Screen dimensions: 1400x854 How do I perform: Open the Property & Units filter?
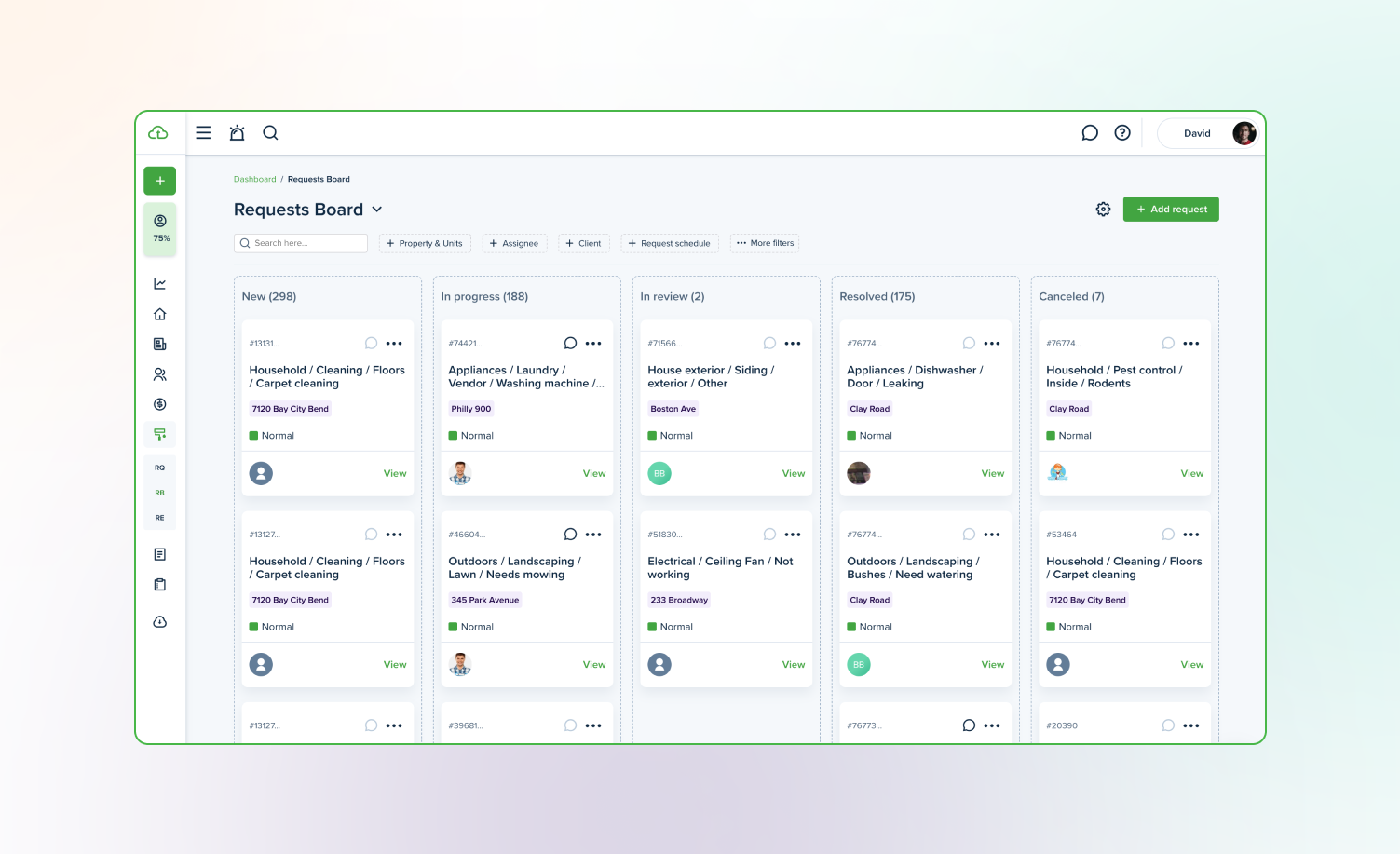[425, 243]
